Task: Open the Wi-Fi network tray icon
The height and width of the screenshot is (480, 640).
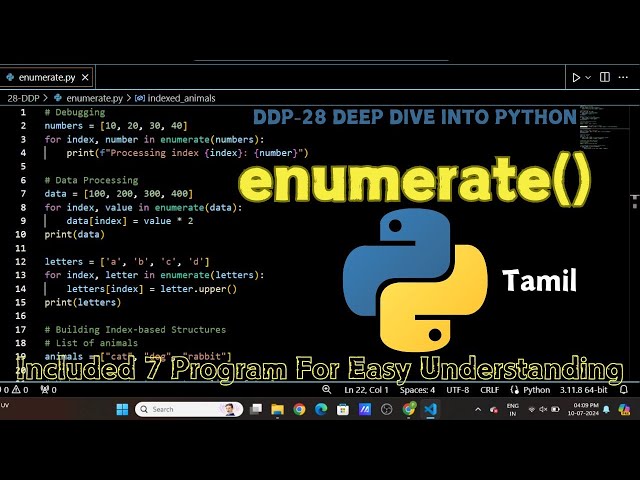Action: pos(531,409)
